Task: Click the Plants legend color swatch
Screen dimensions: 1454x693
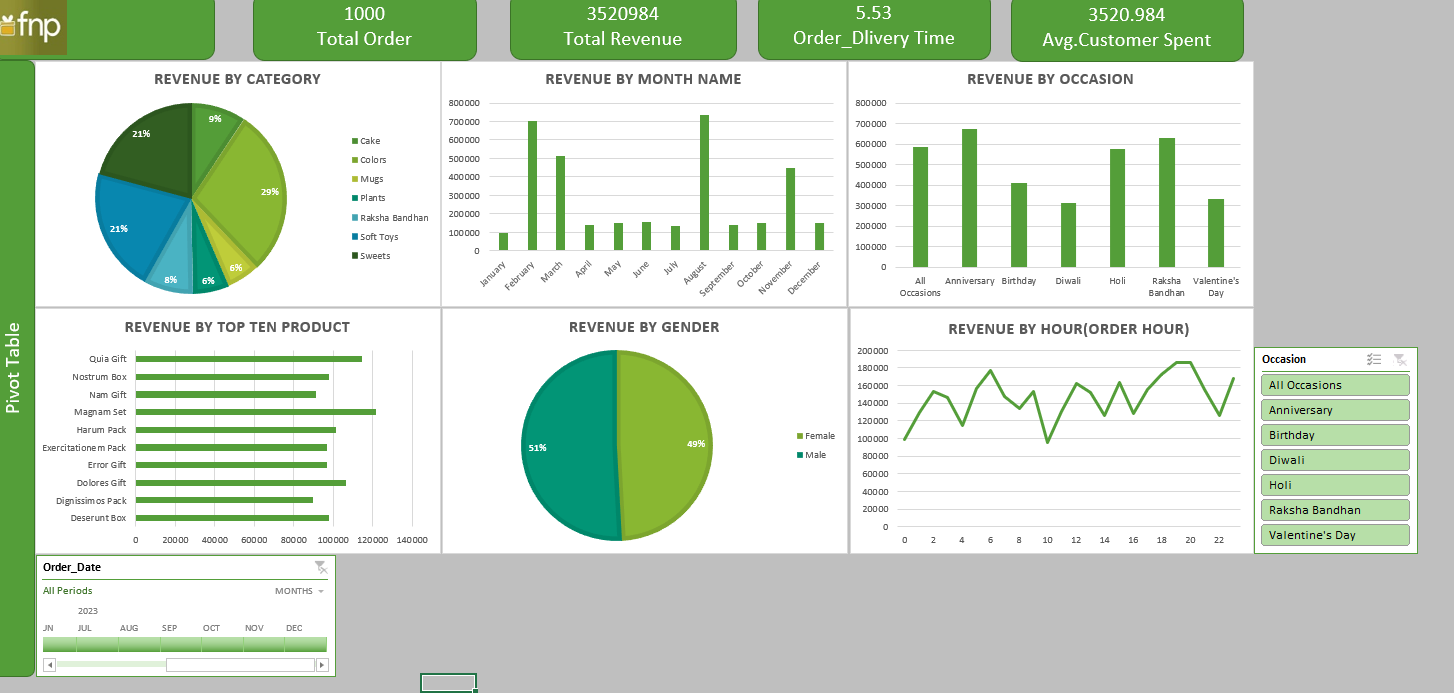Action: click(x=354, y=198)
